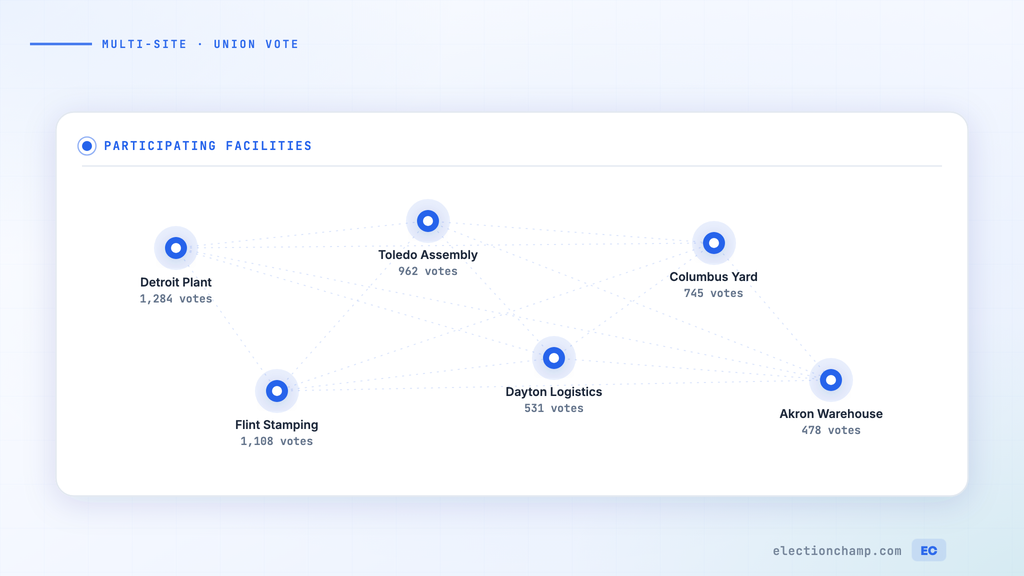Image resolution: width=1024 pixels, height=576 pixels.
Task: Click the 1,108 votes under Flint Stamping
Action: 277,441
